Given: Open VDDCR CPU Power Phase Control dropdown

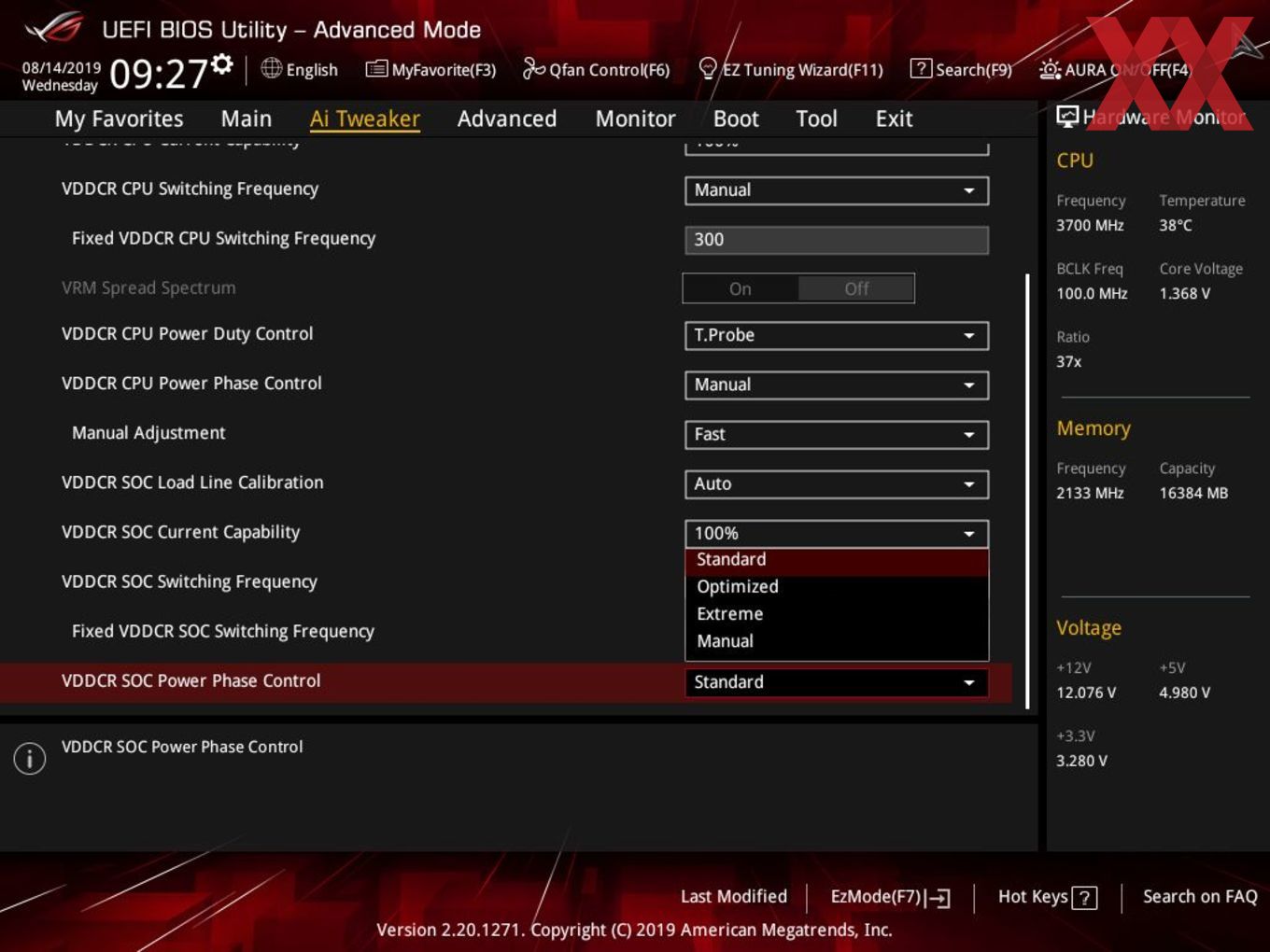Looking at the screenshot, I should [x=837, y=385].
